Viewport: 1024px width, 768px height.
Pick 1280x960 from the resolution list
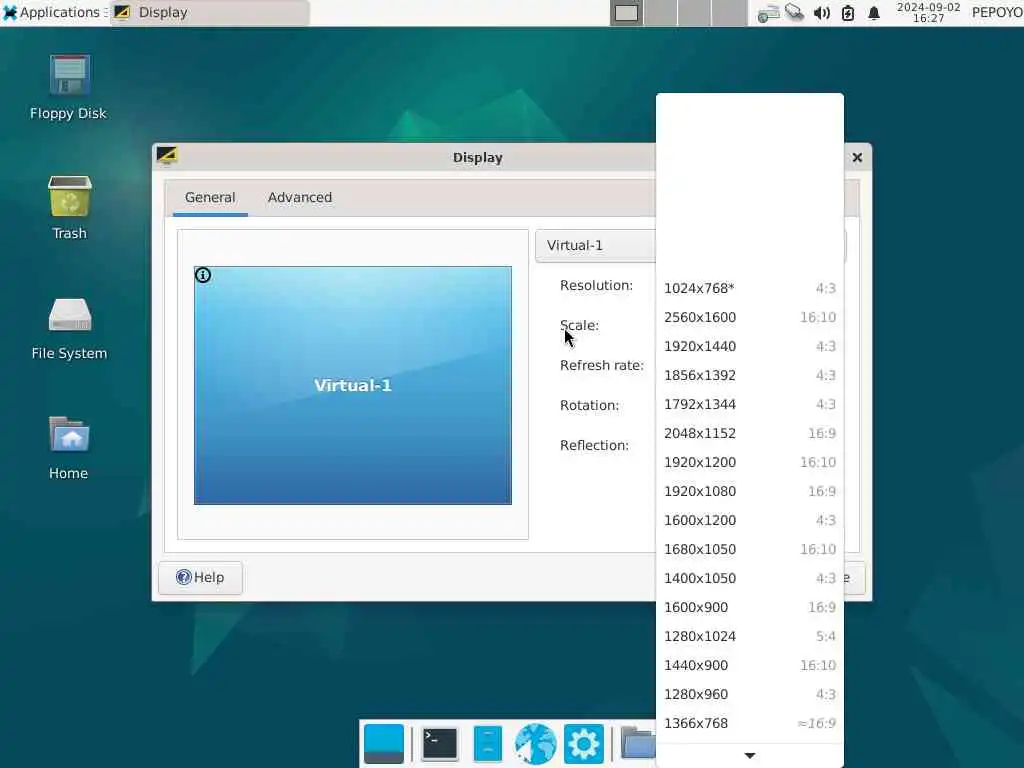click(750, 694)
